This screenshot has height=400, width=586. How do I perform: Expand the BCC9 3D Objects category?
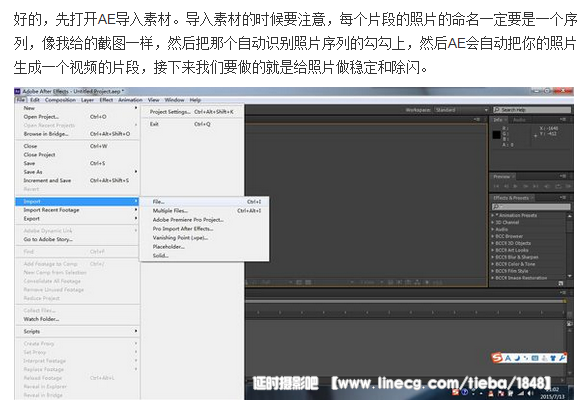click(x=493, y=243)
